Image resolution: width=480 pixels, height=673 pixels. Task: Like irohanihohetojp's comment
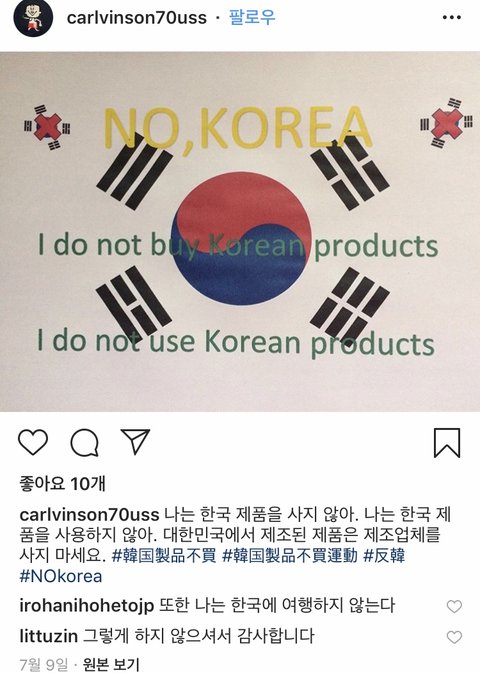click(454, 606)
